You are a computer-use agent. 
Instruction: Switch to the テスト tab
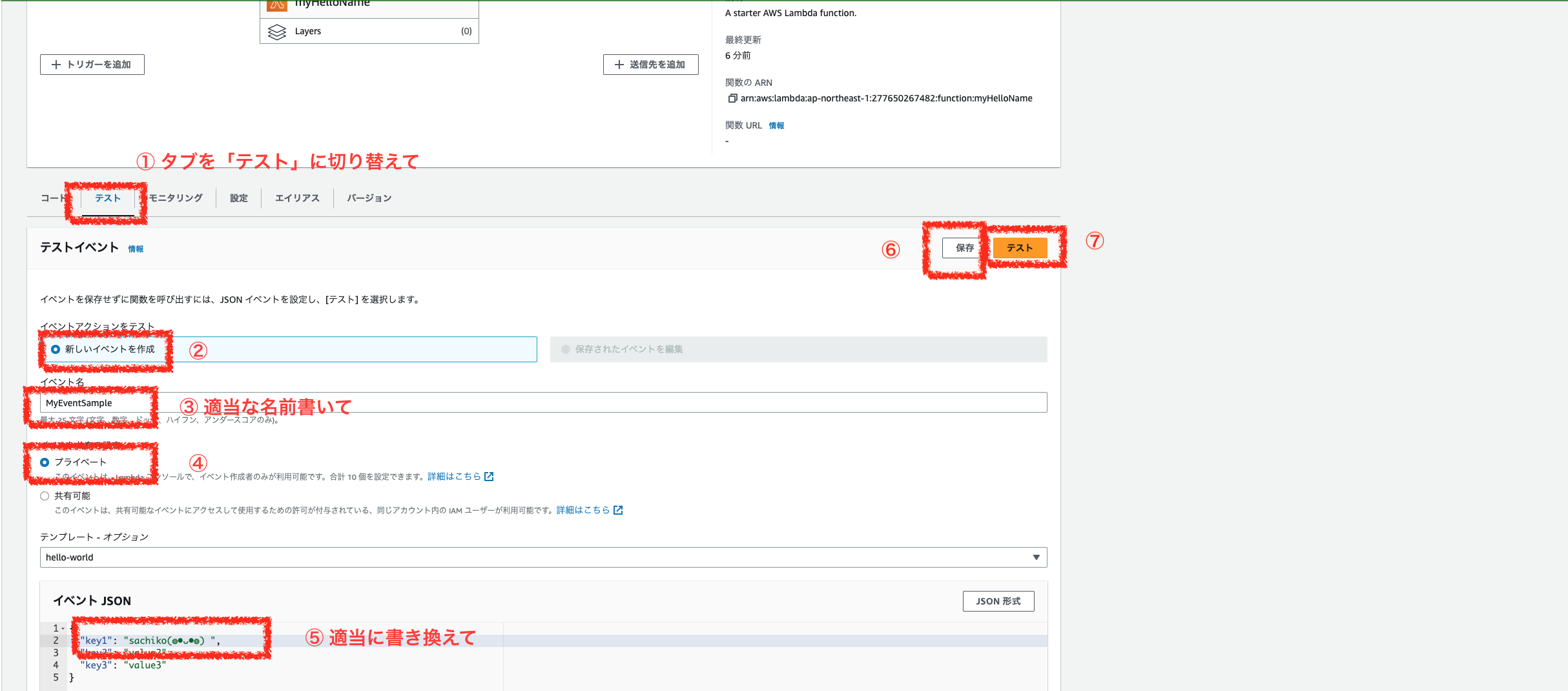point(108,198)
